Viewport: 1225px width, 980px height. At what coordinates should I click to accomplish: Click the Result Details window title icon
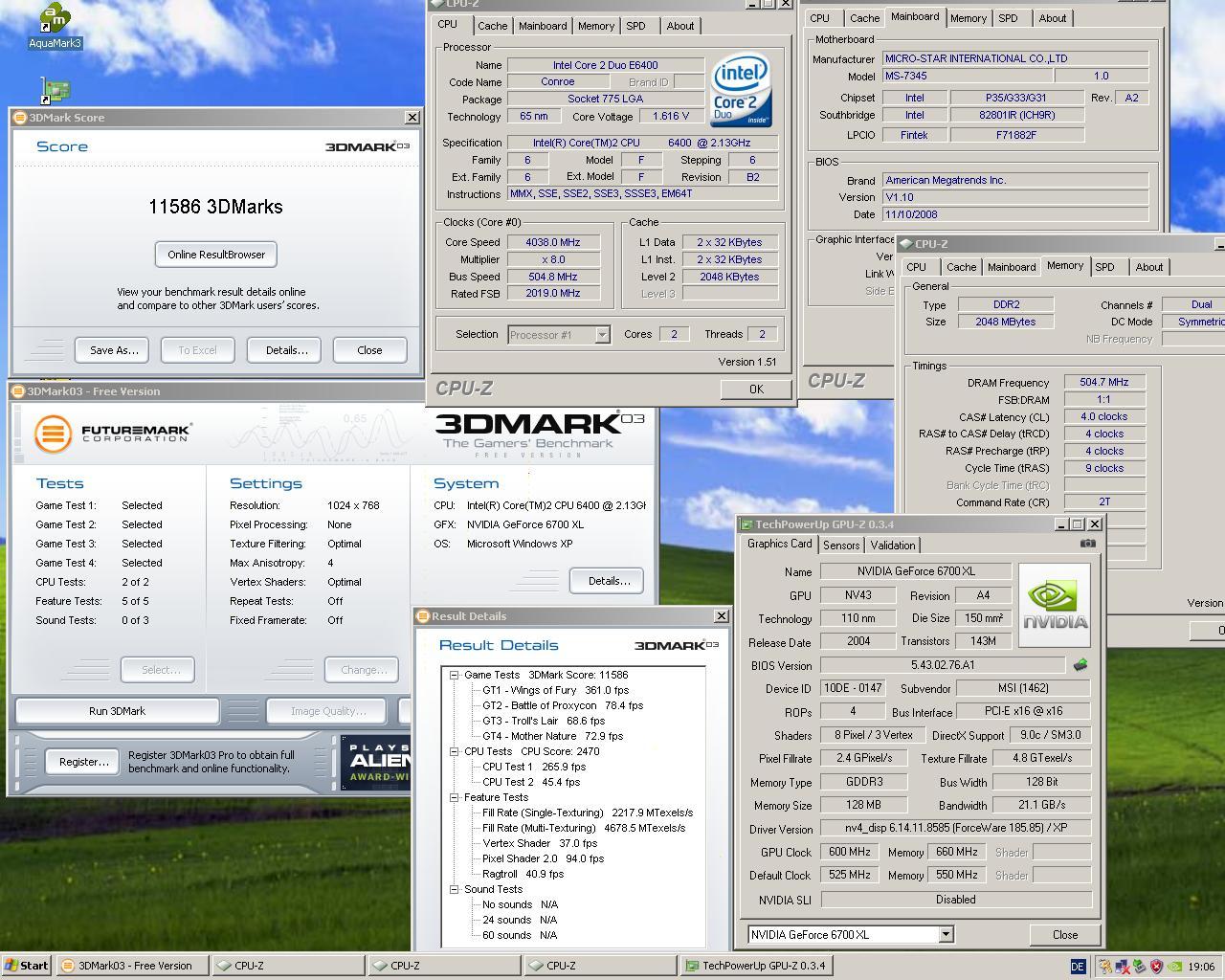tap(423, 616)
